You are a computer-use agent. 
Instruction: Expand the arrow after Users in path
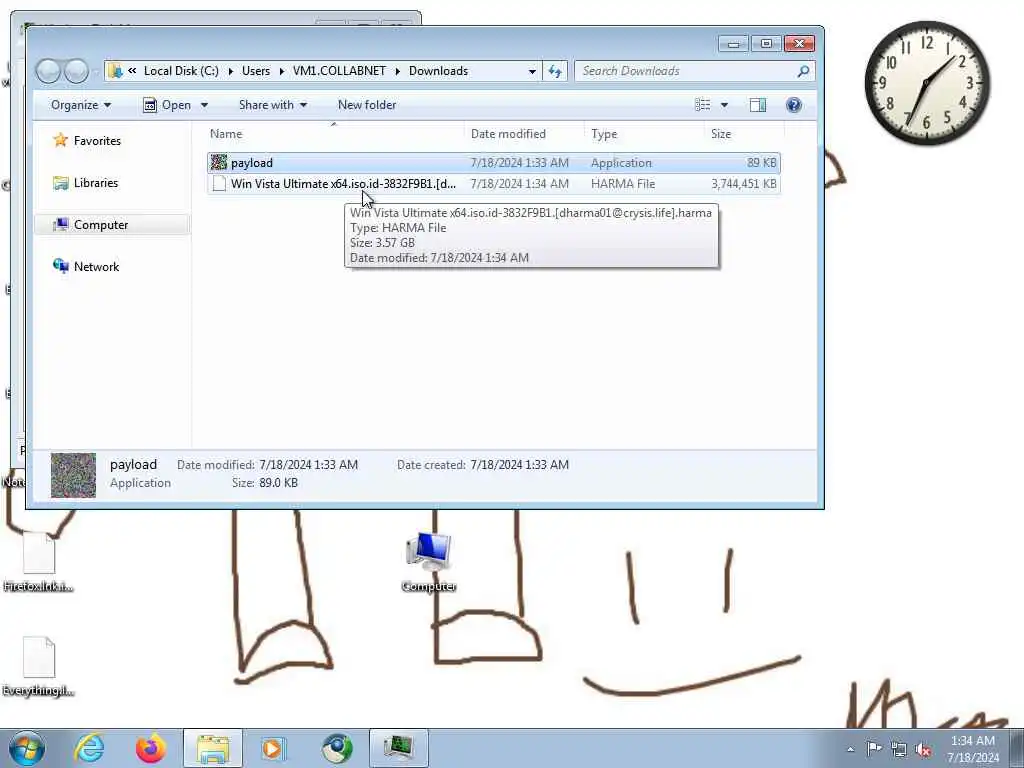click(x=281, y=71)
